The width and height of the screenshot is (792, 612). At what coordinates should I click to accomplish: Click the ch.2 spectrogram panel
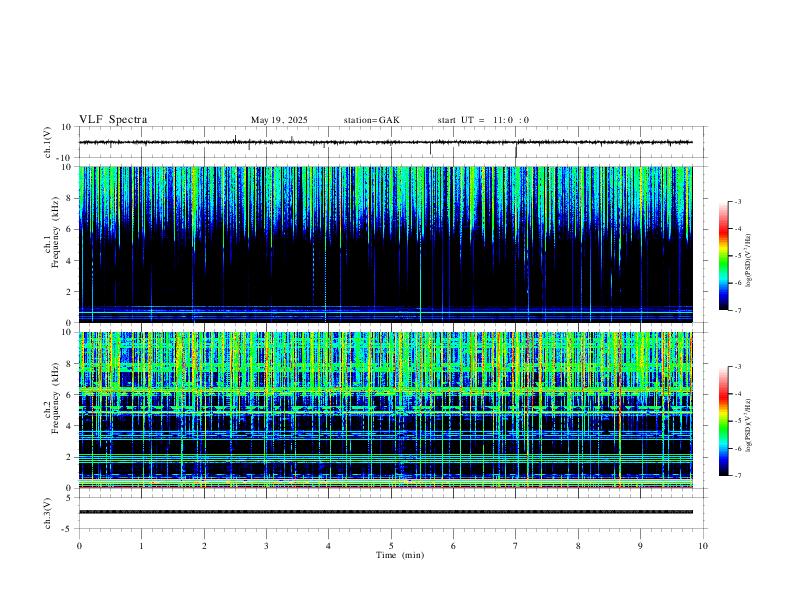coord(385,410)
